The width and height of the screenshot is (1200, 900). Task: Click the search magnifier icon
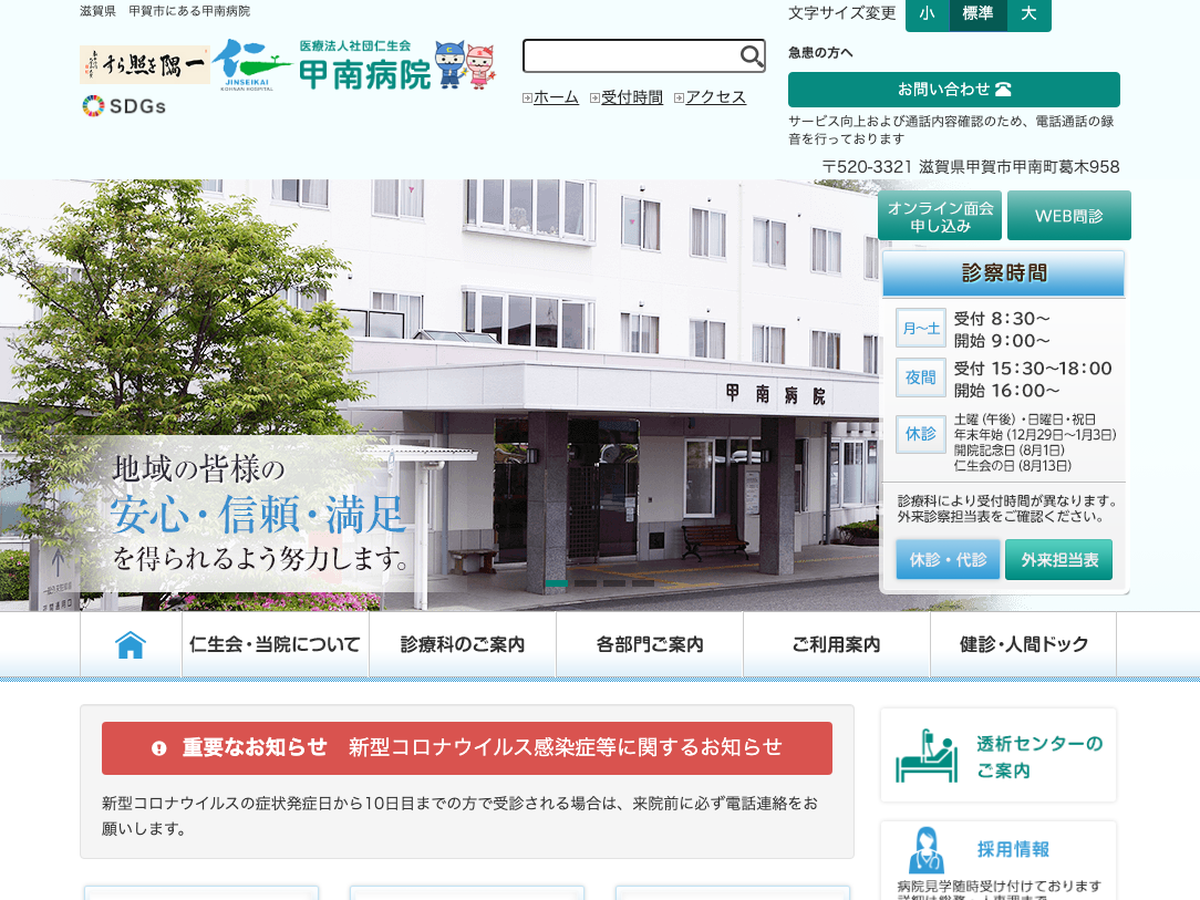point(751,56)
